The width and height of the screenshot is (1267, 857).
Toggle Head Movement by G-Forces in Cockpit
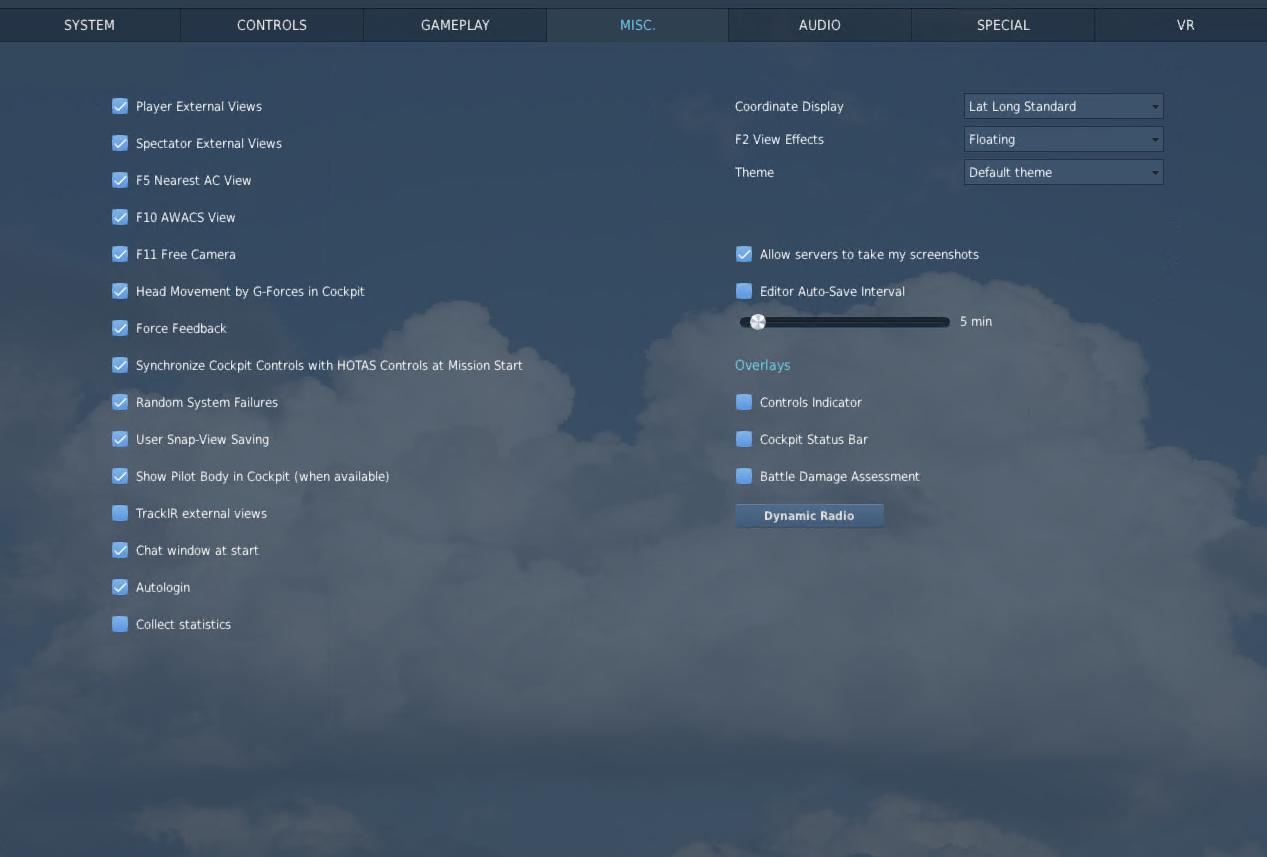(x=120, y=291)
